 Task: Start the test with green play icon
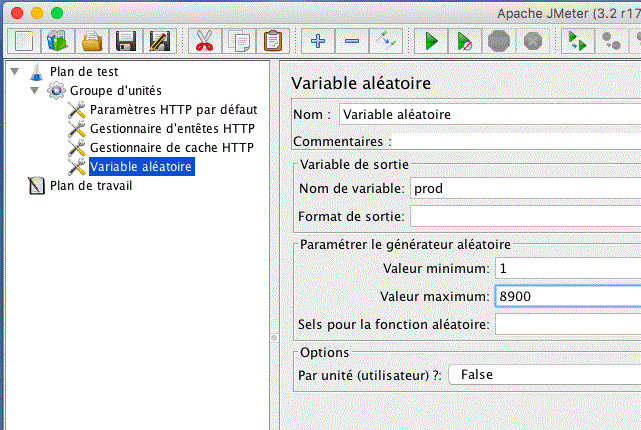coord(430,41)
